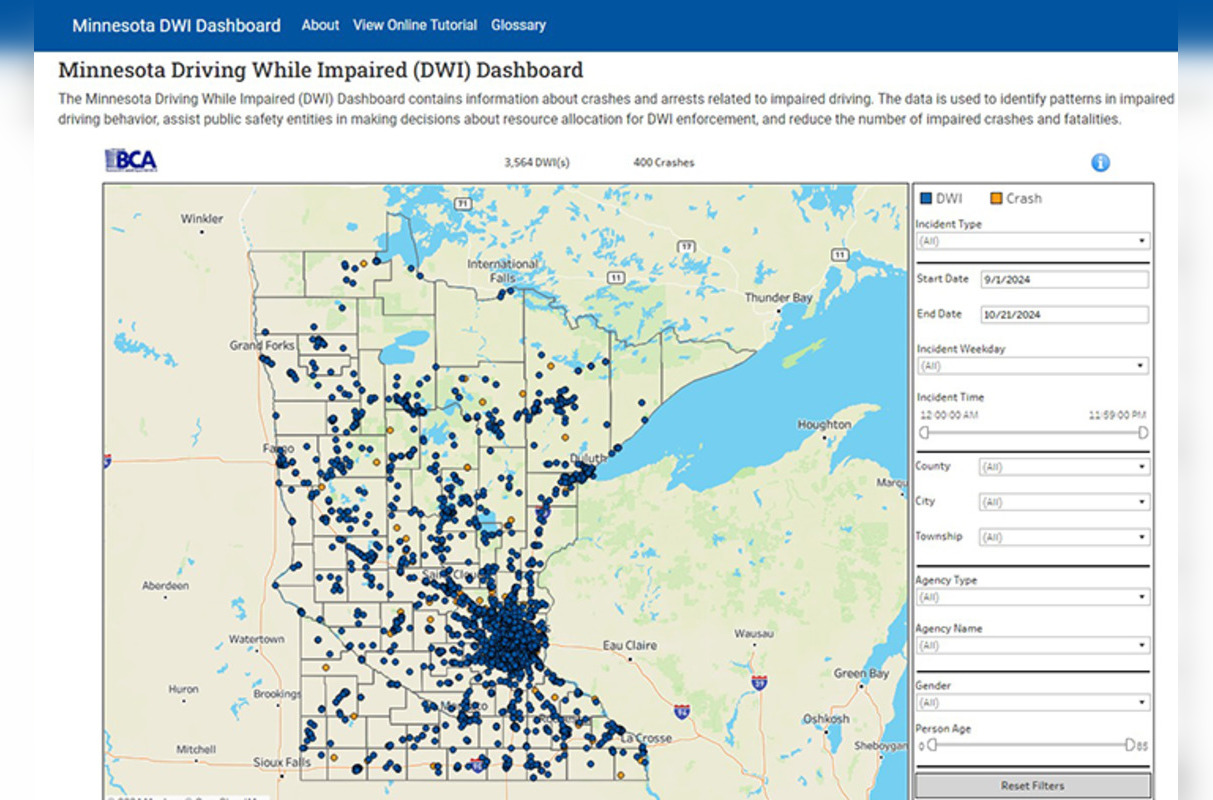Screen dimensions: 1213x800
Task: Open the Glossary page
Action: [518, 25]
